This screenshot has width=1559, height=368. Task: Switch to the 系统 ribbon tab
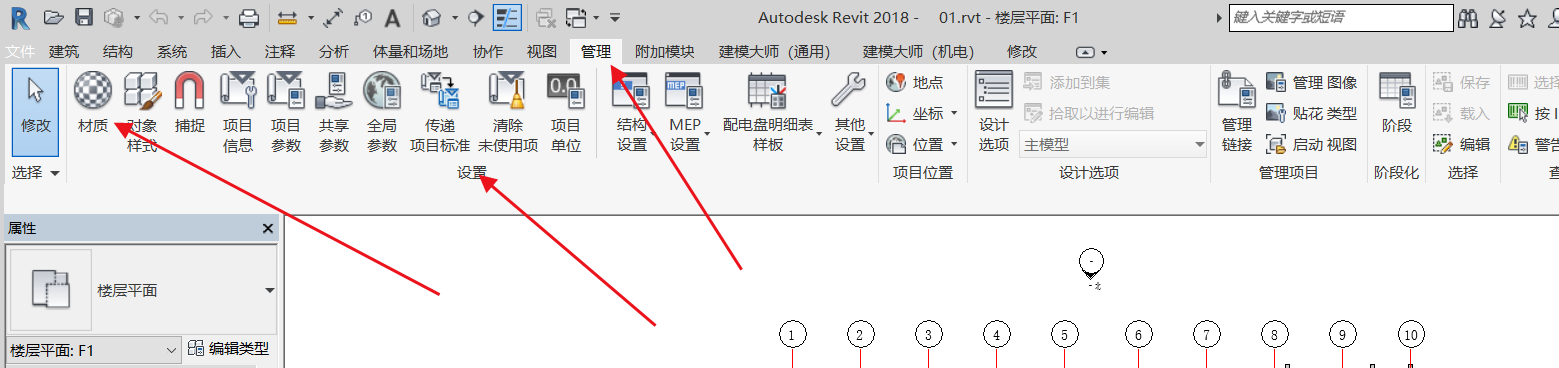click(172, 51)
